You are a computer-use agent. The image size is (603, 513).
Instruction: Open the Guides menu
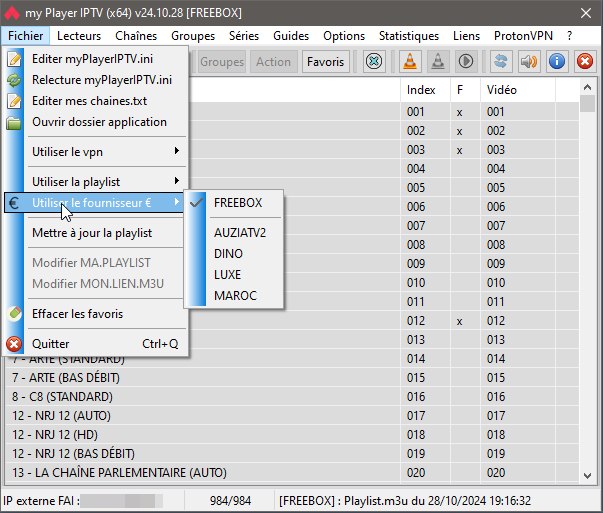pos(291,36)
